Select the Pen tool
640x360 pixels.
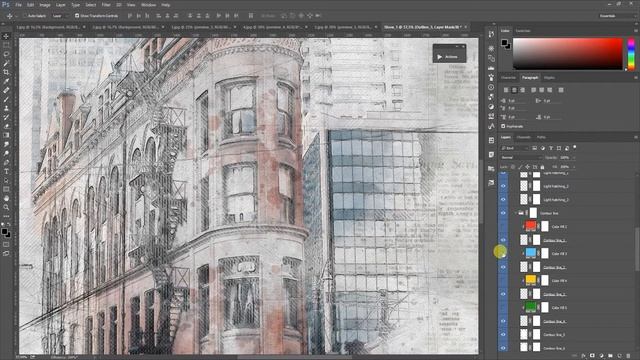click(6, 162)
